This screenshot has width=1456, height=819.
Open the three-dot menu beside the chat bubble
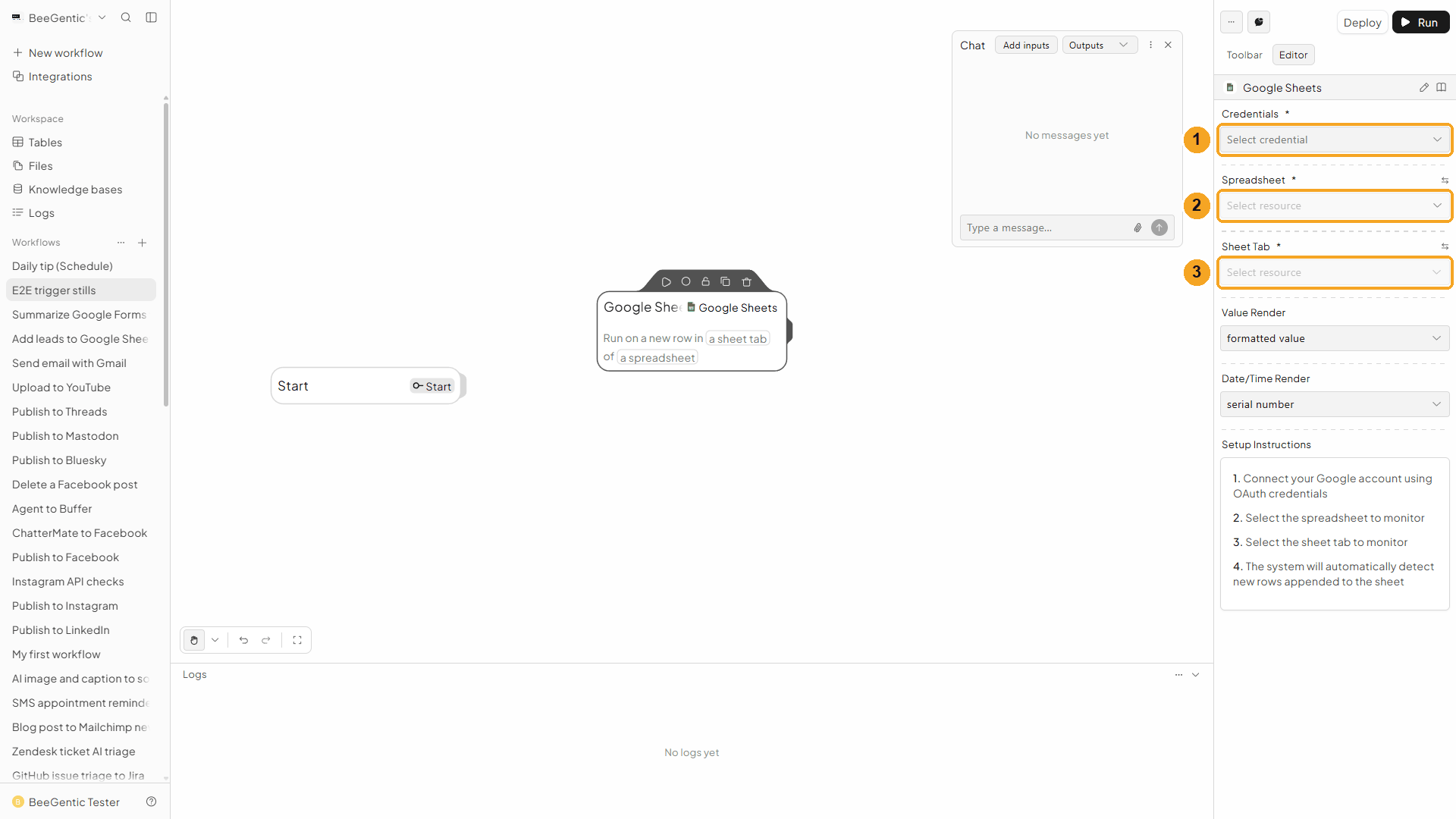1232,22
